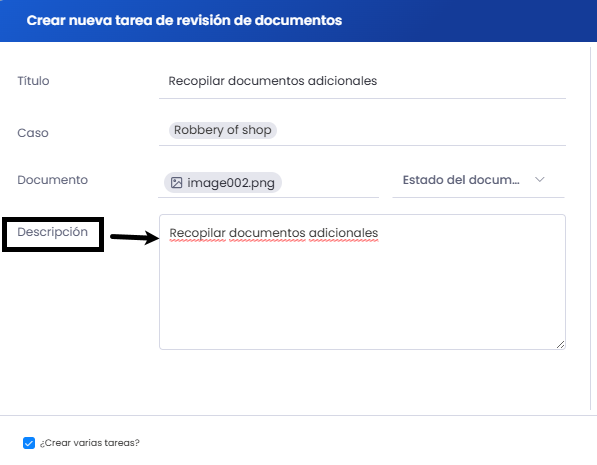
Task: Click the Título input field
Action: [362, 81]
